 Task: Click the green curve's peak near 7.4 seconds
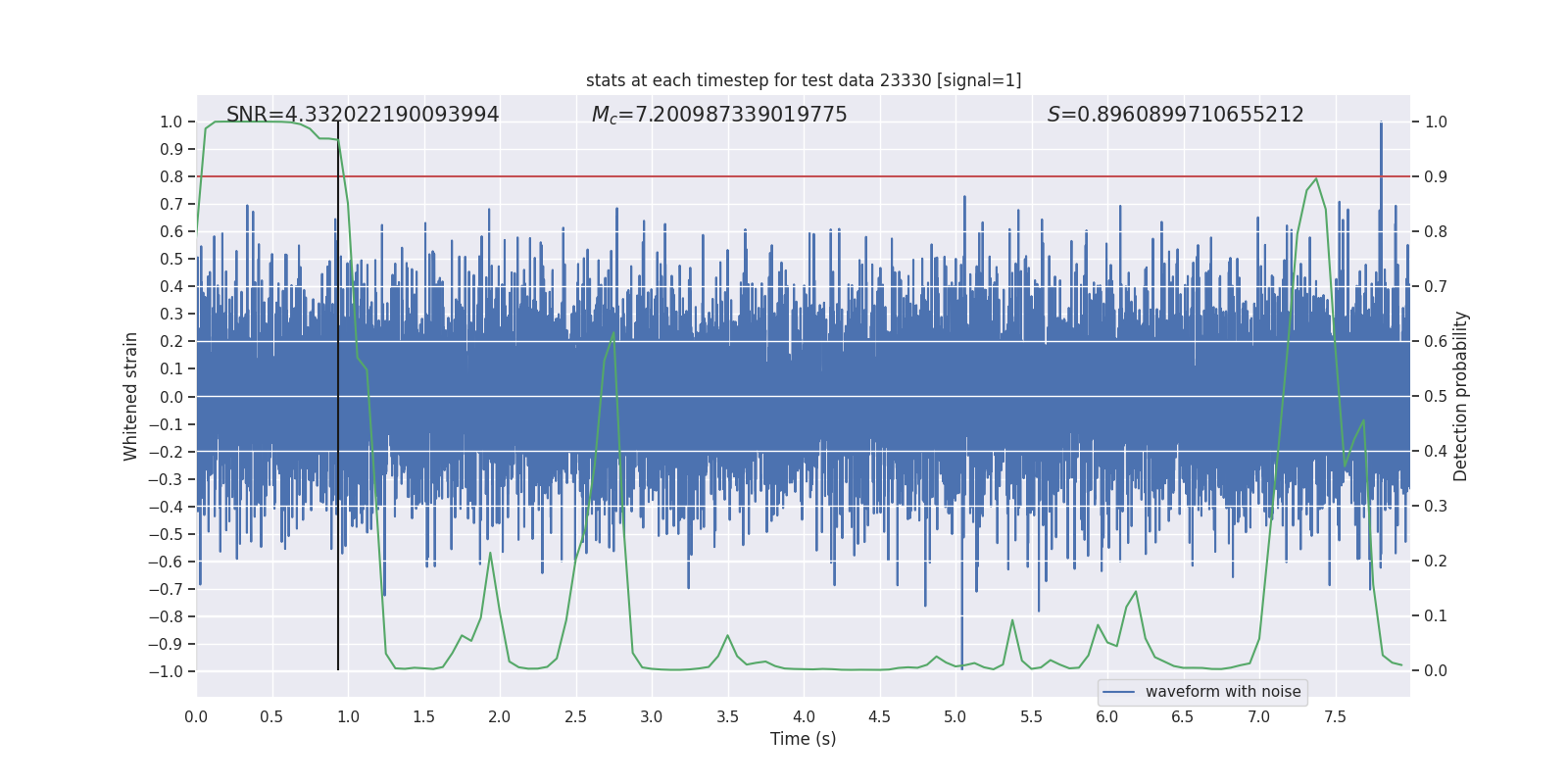click(1316, 179)
